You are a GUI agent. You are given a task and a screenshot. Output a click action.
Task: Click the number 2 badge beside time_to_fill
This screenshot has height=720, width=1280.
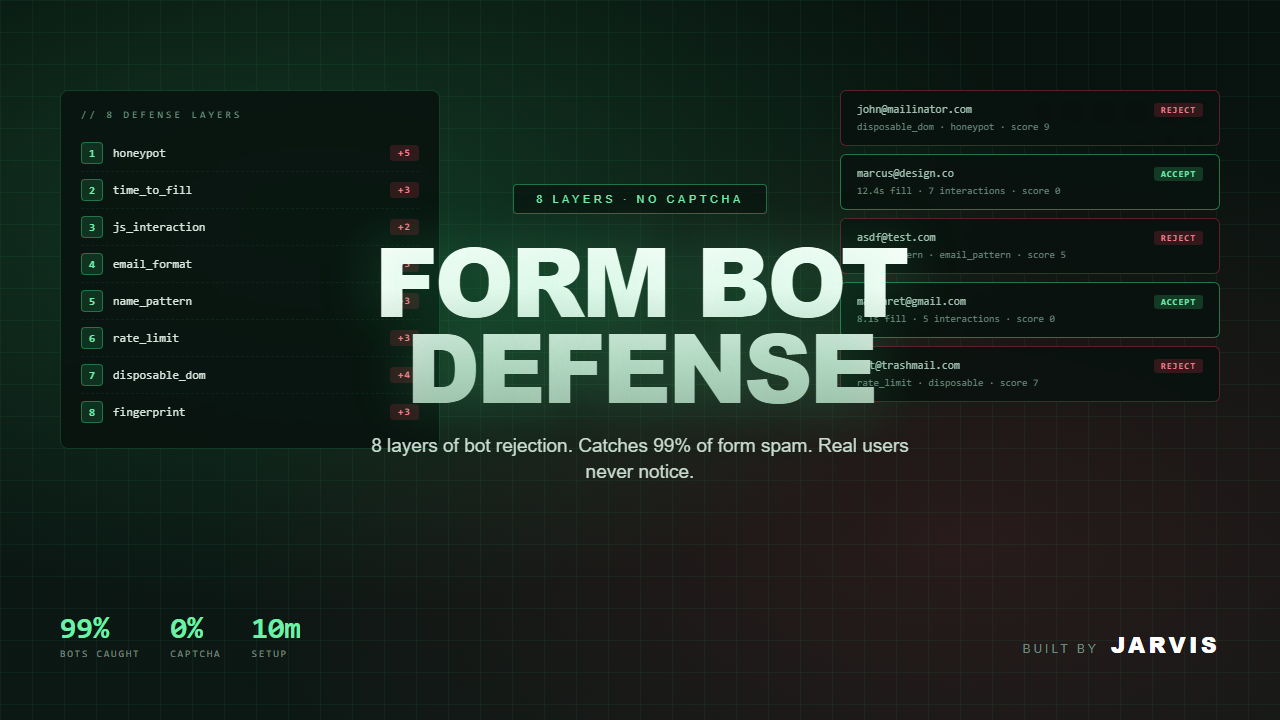coord(92,190)
